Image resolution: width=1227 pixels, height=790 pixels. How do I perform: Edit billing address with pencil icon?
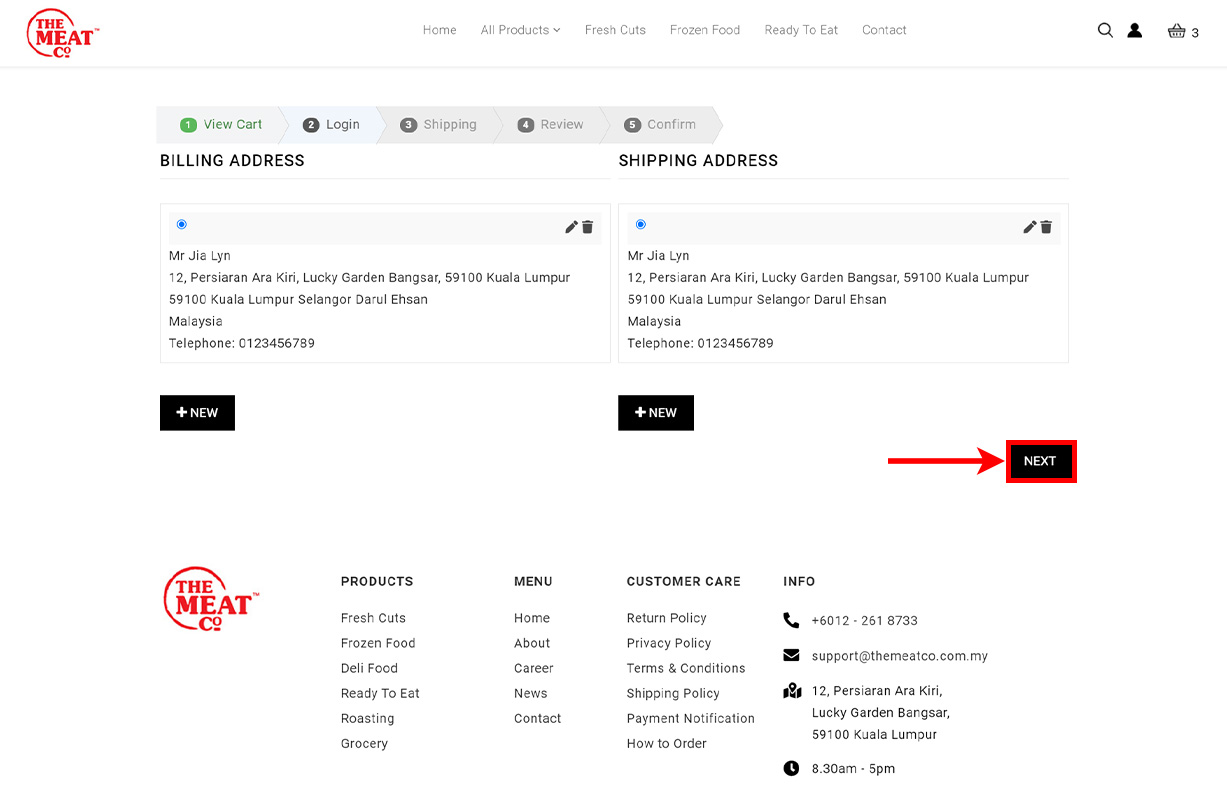571,227
